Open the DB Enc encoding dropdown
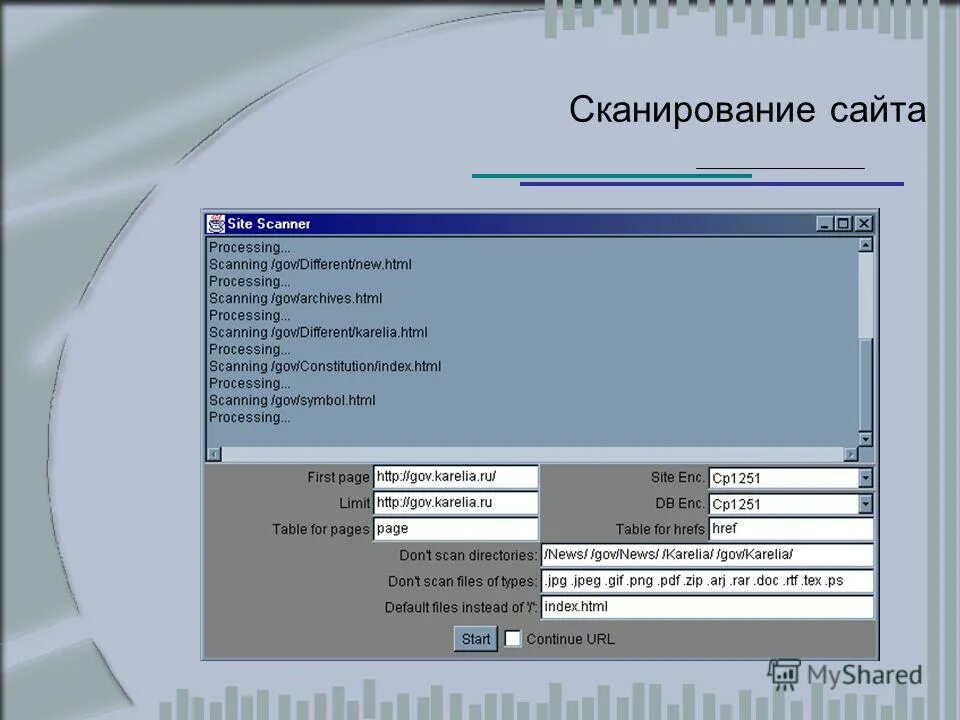The image size is (960, 720). pyautogui.click(x=866, y=503)
